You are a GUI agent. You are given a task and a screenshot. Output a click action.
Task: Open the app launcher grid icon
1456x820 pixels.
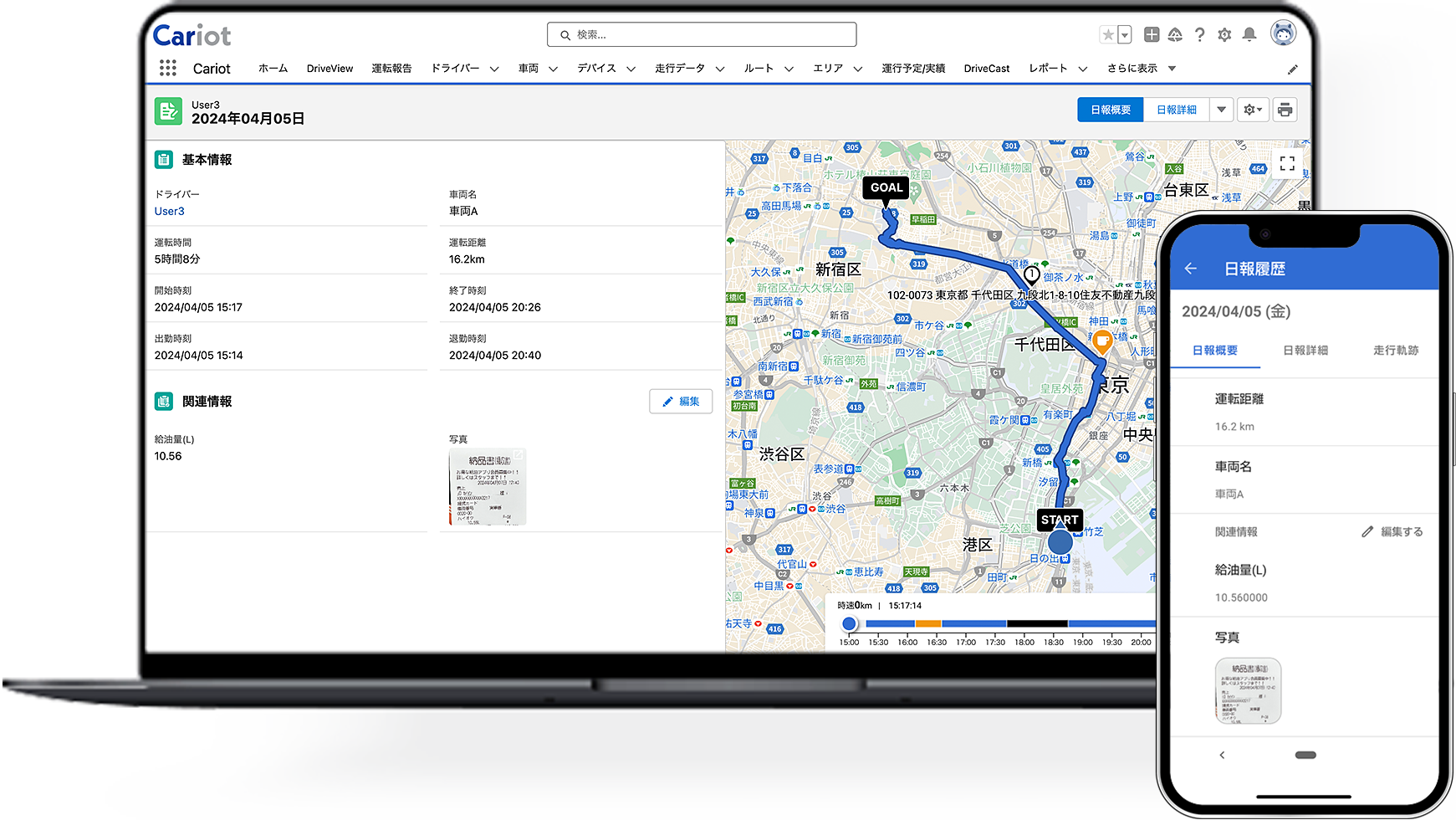point(168,68)
